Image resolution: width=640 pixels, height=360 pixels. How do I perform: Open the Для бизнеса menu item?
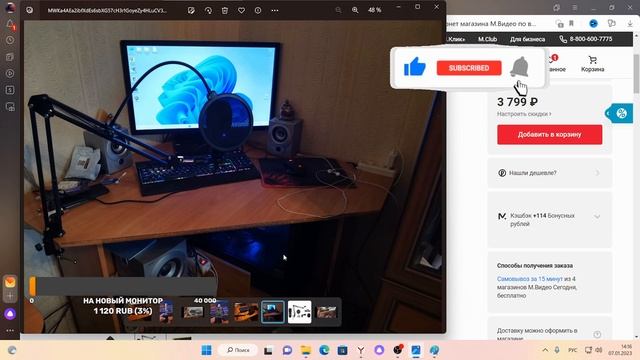pyautogui.click(x=527, y=39)
